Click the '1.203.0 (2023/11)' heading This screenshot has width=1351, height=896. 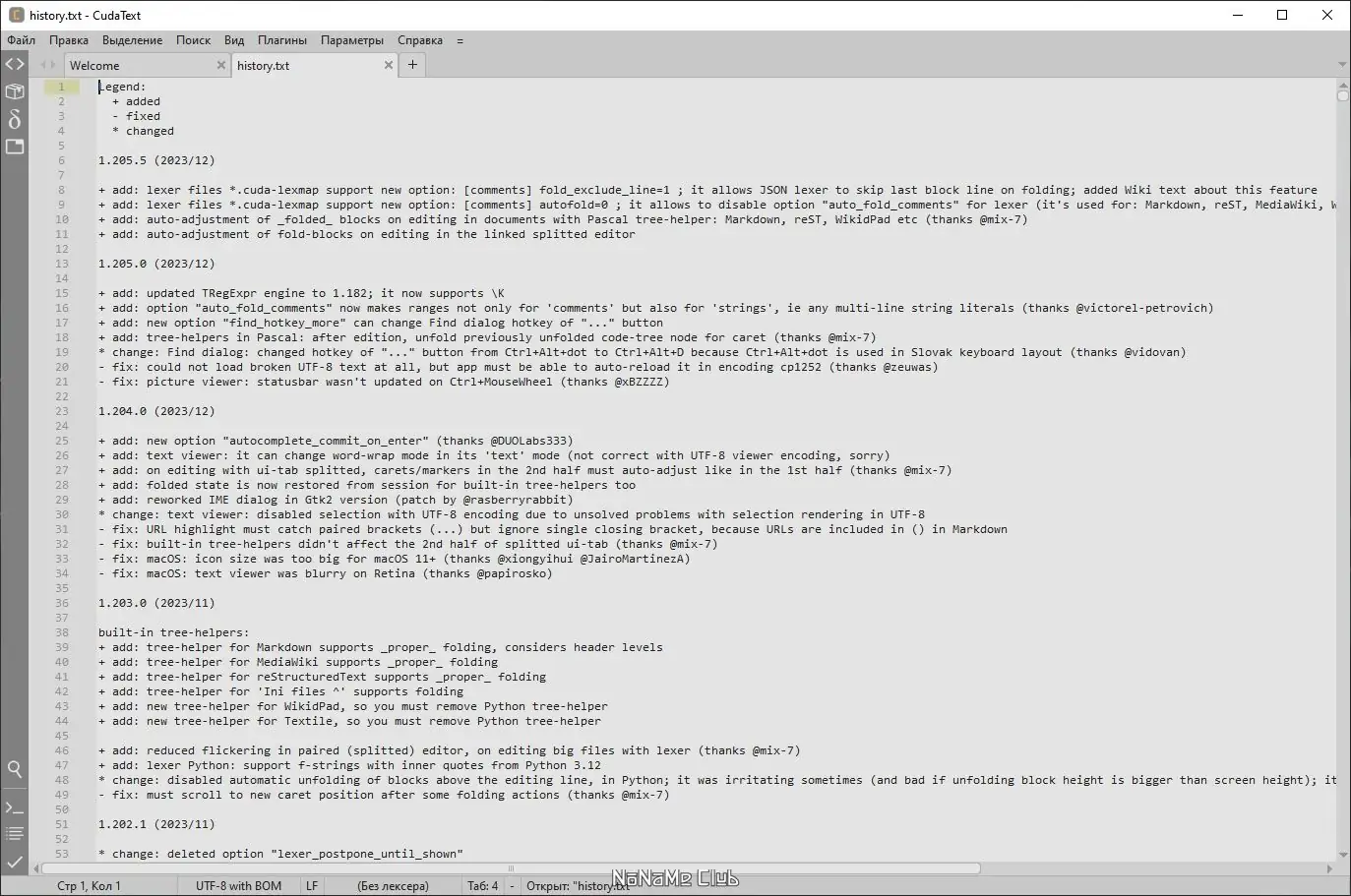point(156,603)
